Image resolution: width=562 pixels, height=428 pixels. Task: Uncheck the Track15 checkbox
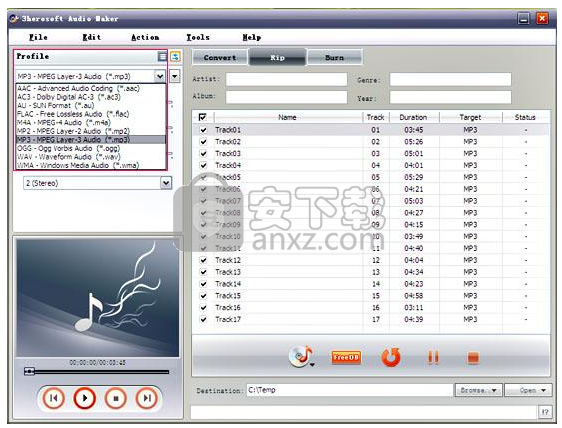(x=203, y=295)
